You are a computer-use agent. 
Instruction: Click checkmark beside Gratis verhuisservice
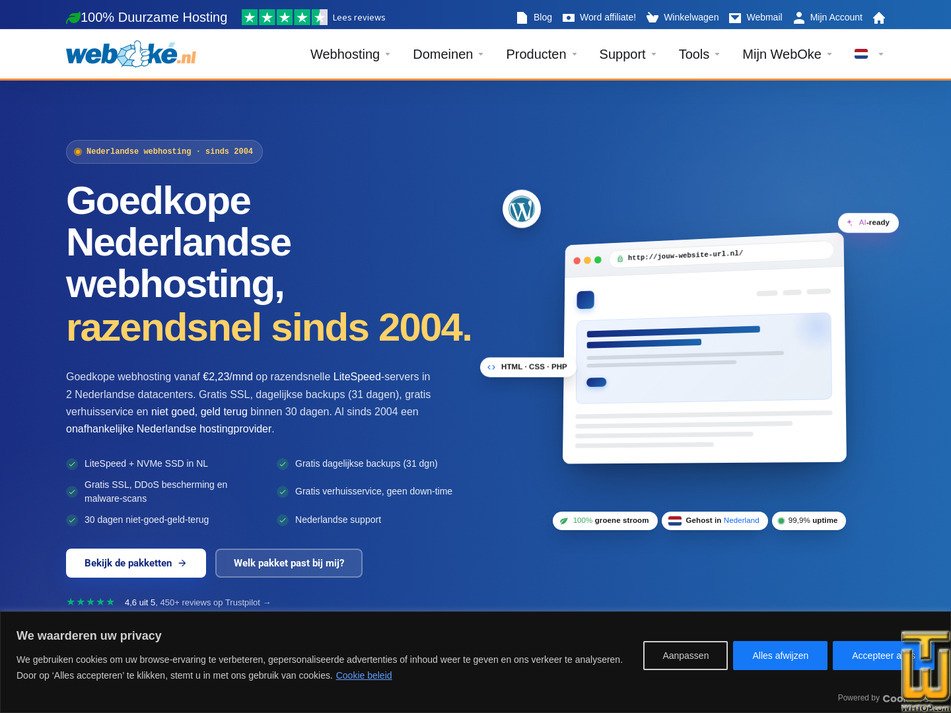point(283,492)
